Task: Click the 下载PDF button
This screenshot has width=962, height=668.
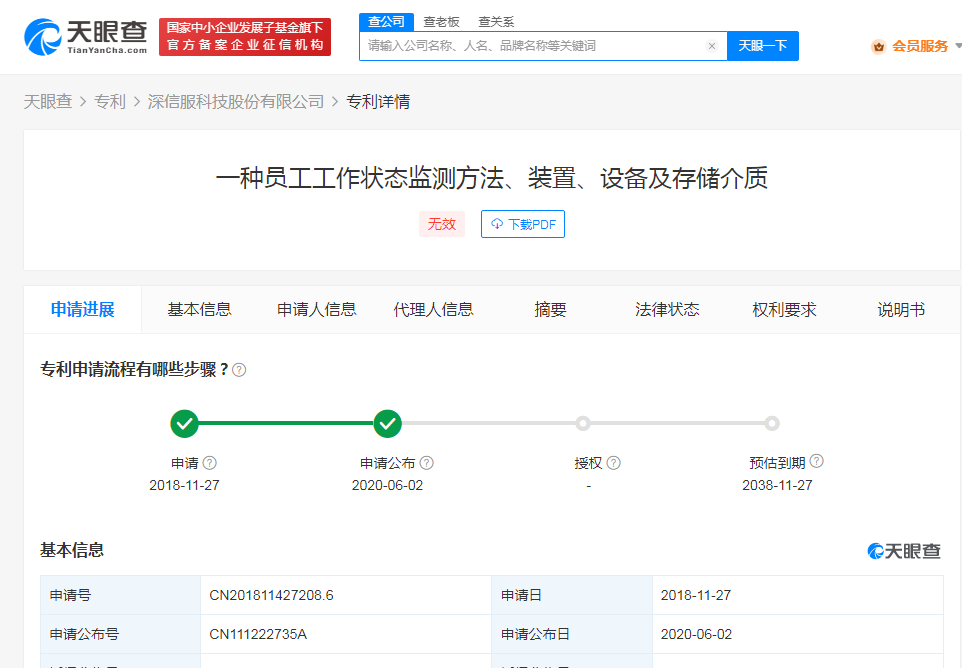Action: pos(522,224)
